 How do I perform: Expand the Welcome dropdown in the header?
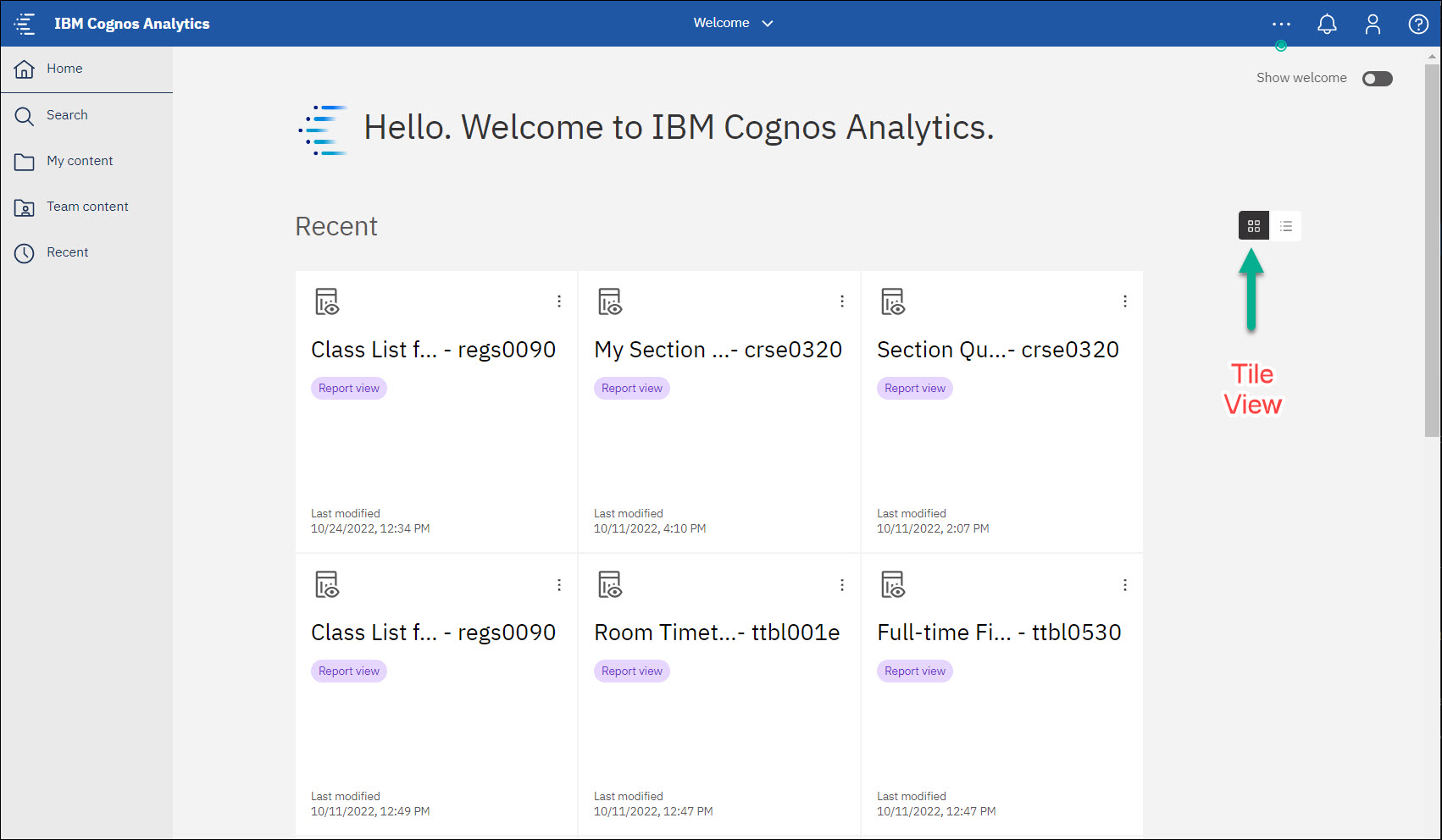(x=733, y=23)
